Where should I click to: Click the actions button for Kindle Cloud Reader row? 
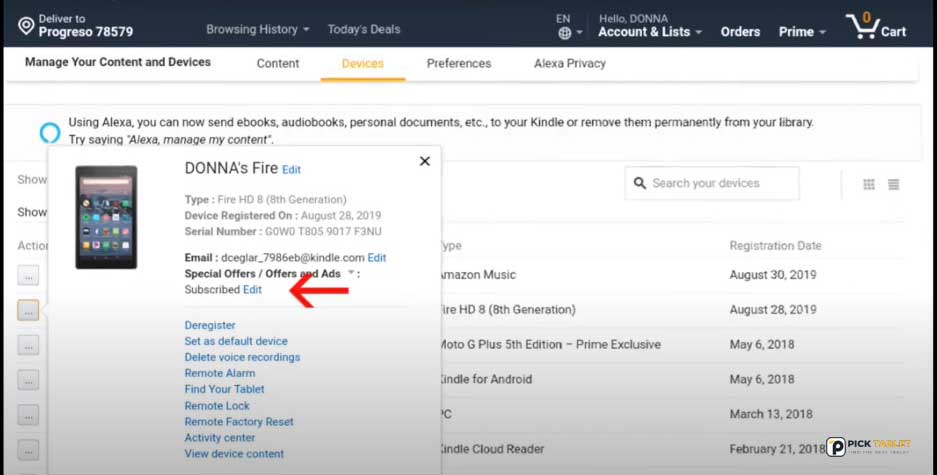28,449
